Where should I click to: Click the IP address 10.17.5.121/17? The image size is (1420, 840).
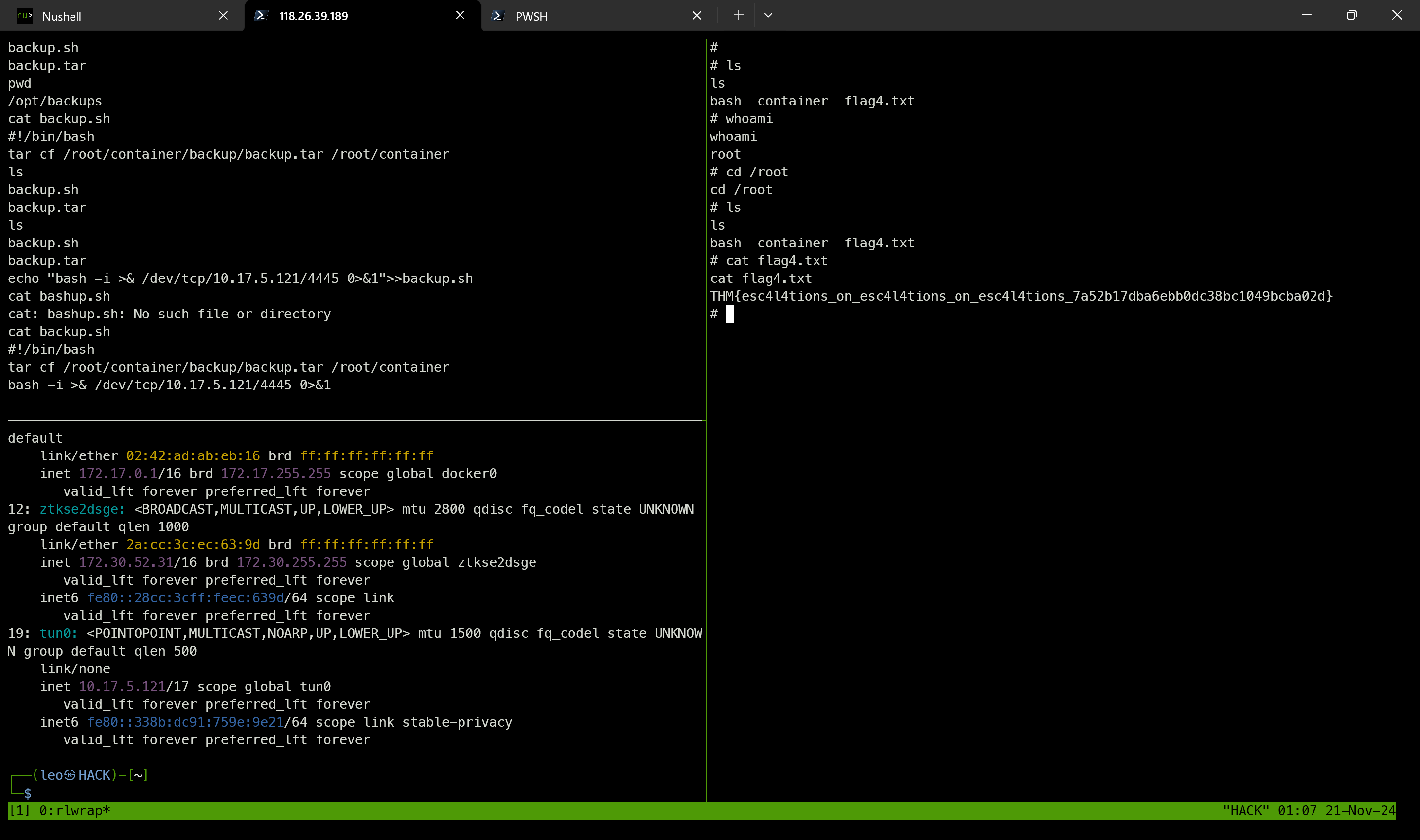pyautogui.click(x=134, y=687)
